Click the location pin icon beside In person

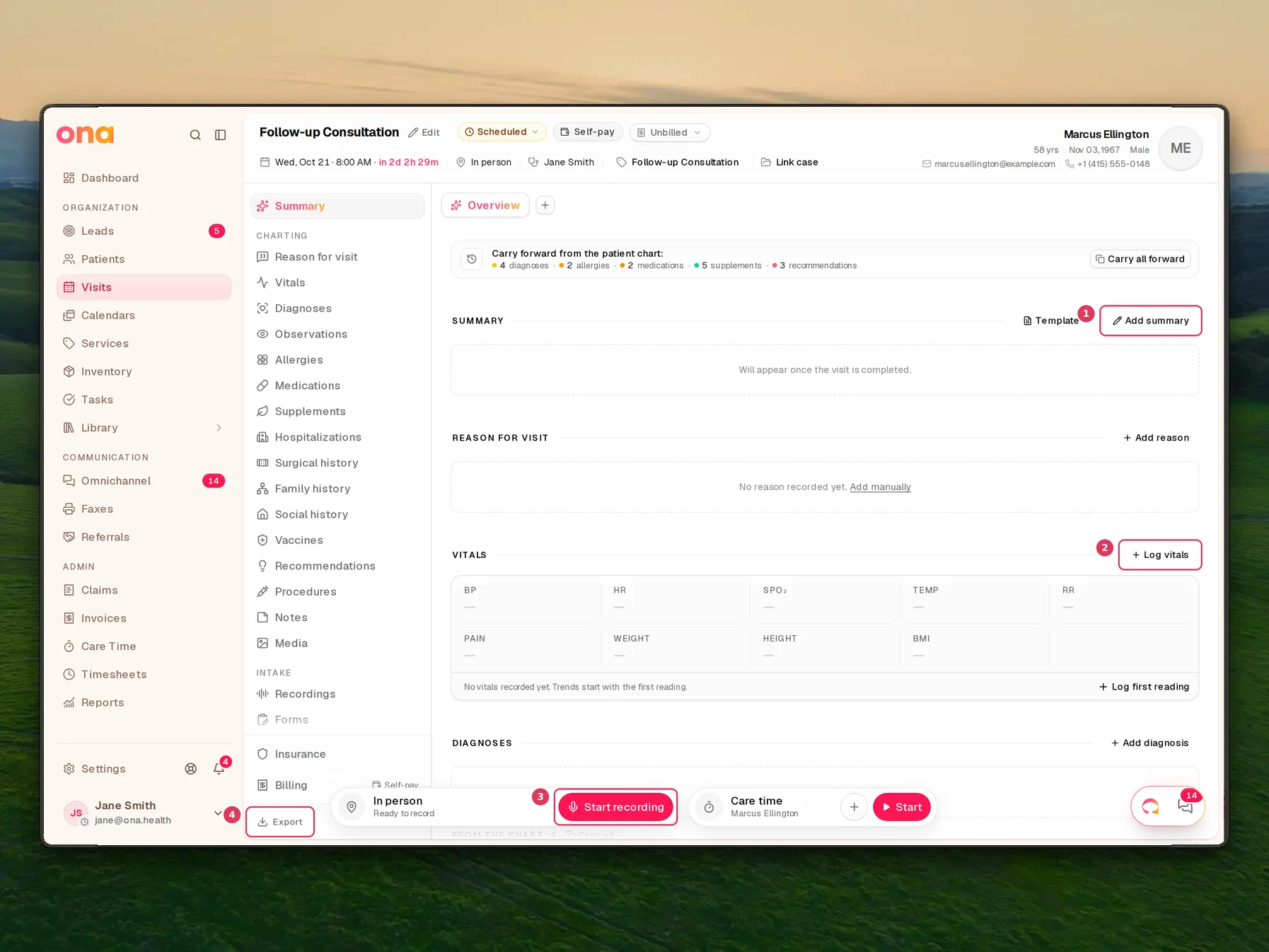pos(352,807)
